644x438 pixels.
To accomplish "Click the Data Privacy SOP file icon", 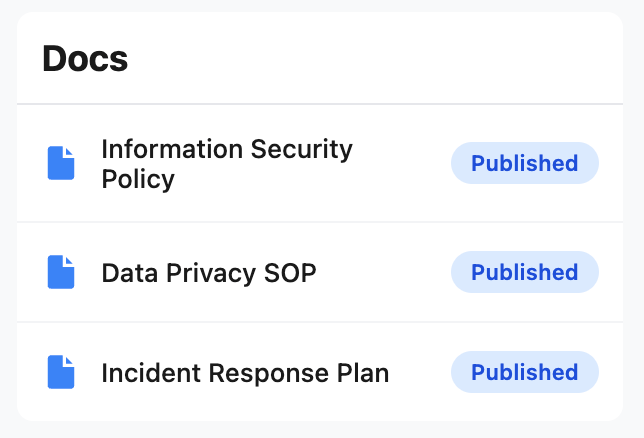I will tap(61, 272).
